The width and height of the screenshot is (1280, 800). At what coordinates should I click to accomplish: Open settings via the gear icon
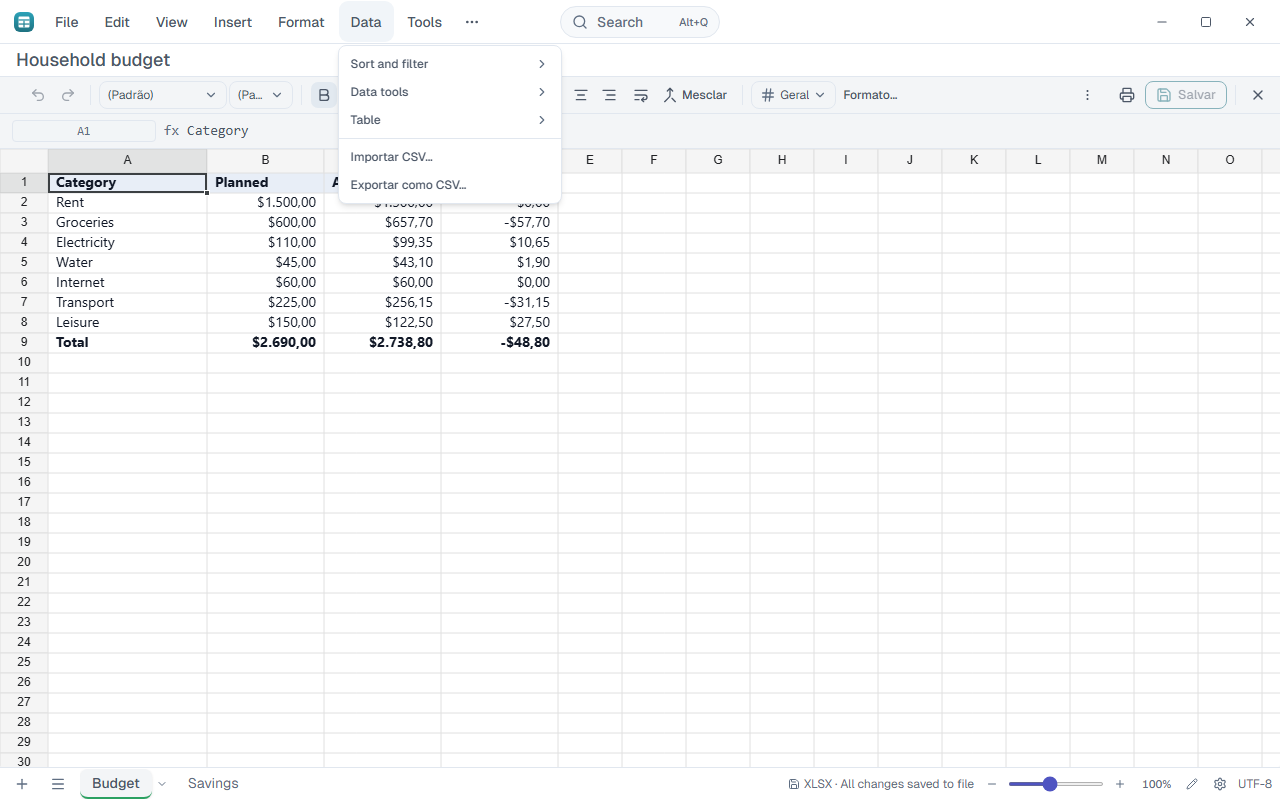(x=1220, y=784)
